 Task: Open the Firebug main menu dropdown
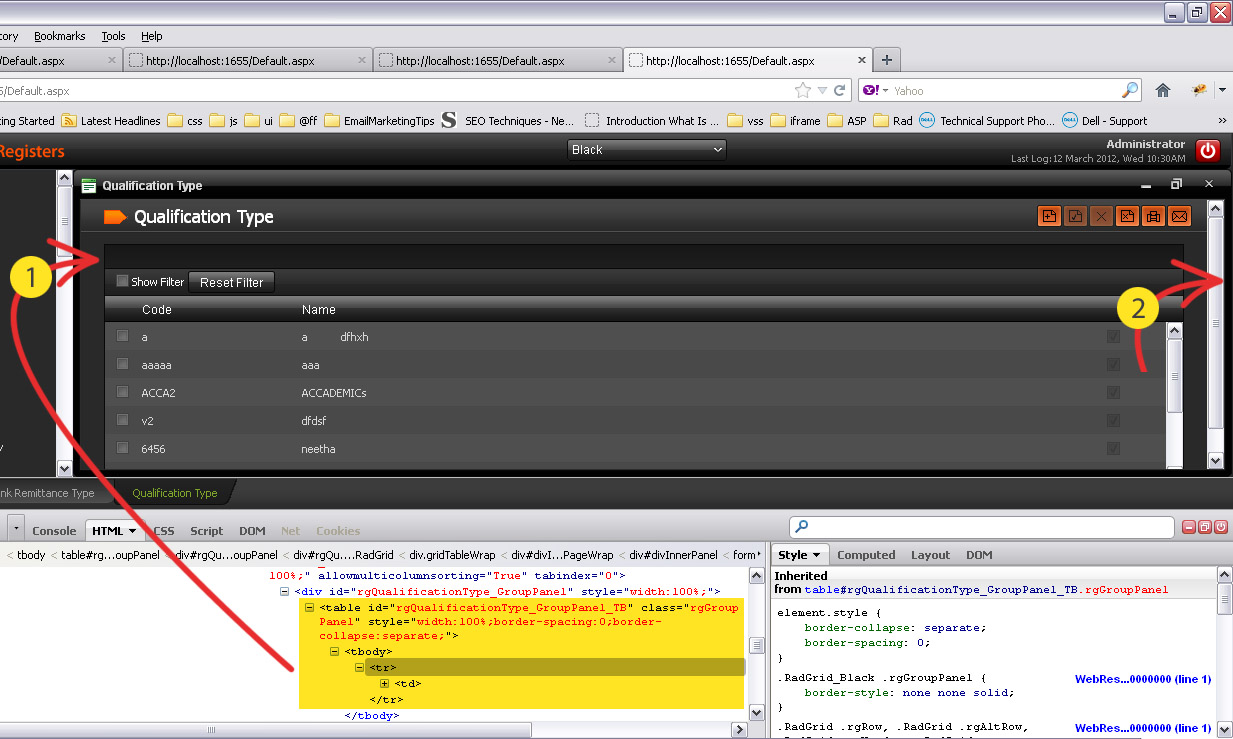[x=16, y=527]
